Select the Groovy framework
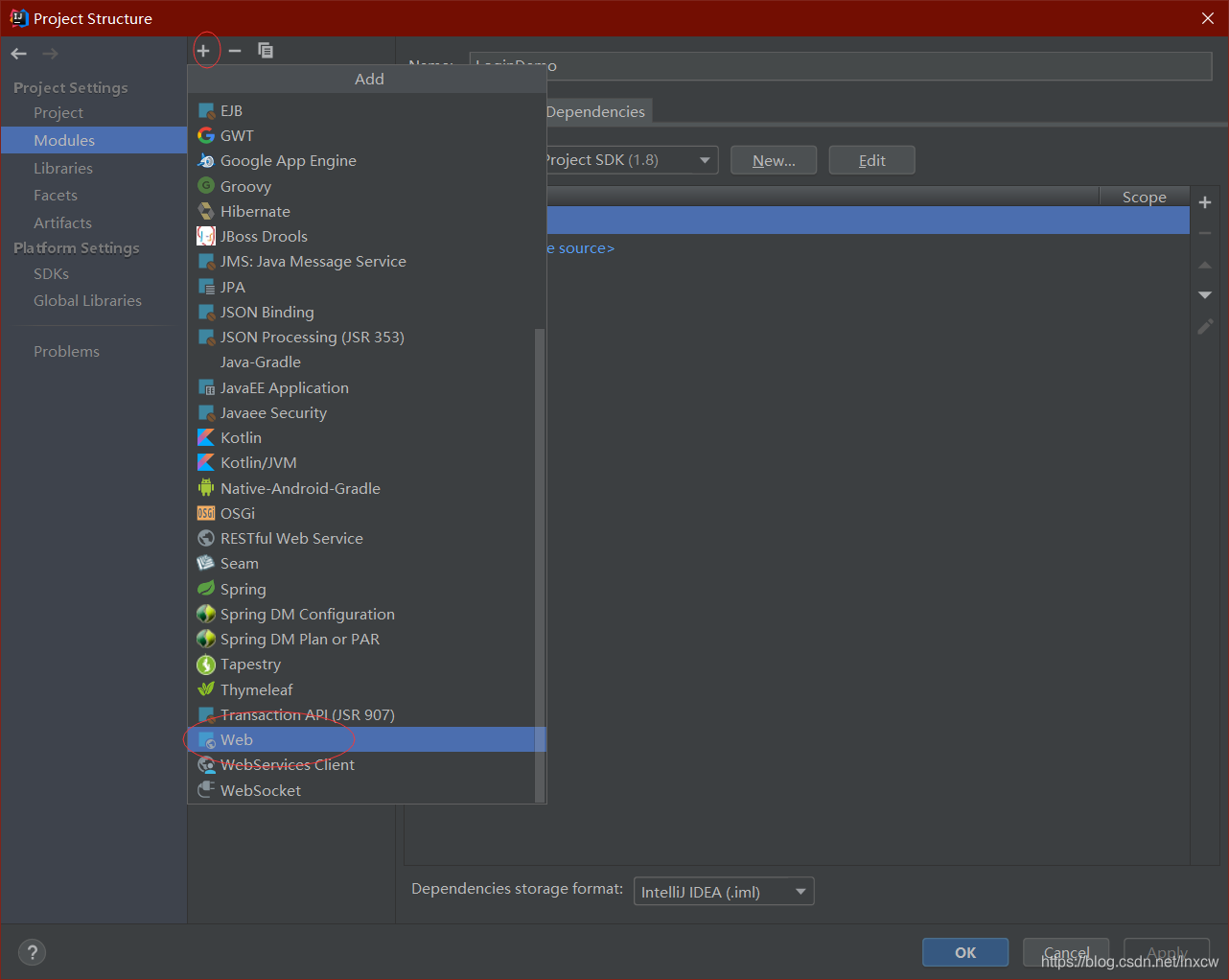The width and height of the screenshot is (1229, 980). click(x=366, y=186)
